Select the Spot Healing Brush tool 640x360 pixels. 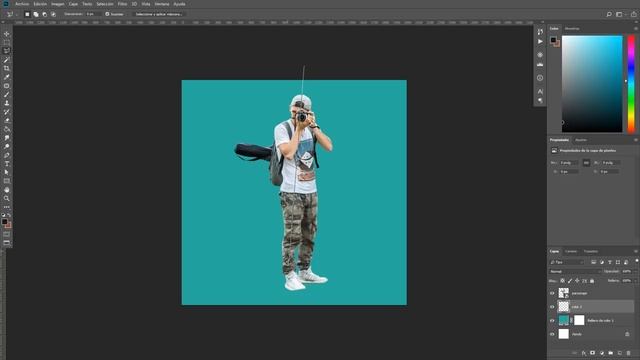coord(7,86)
